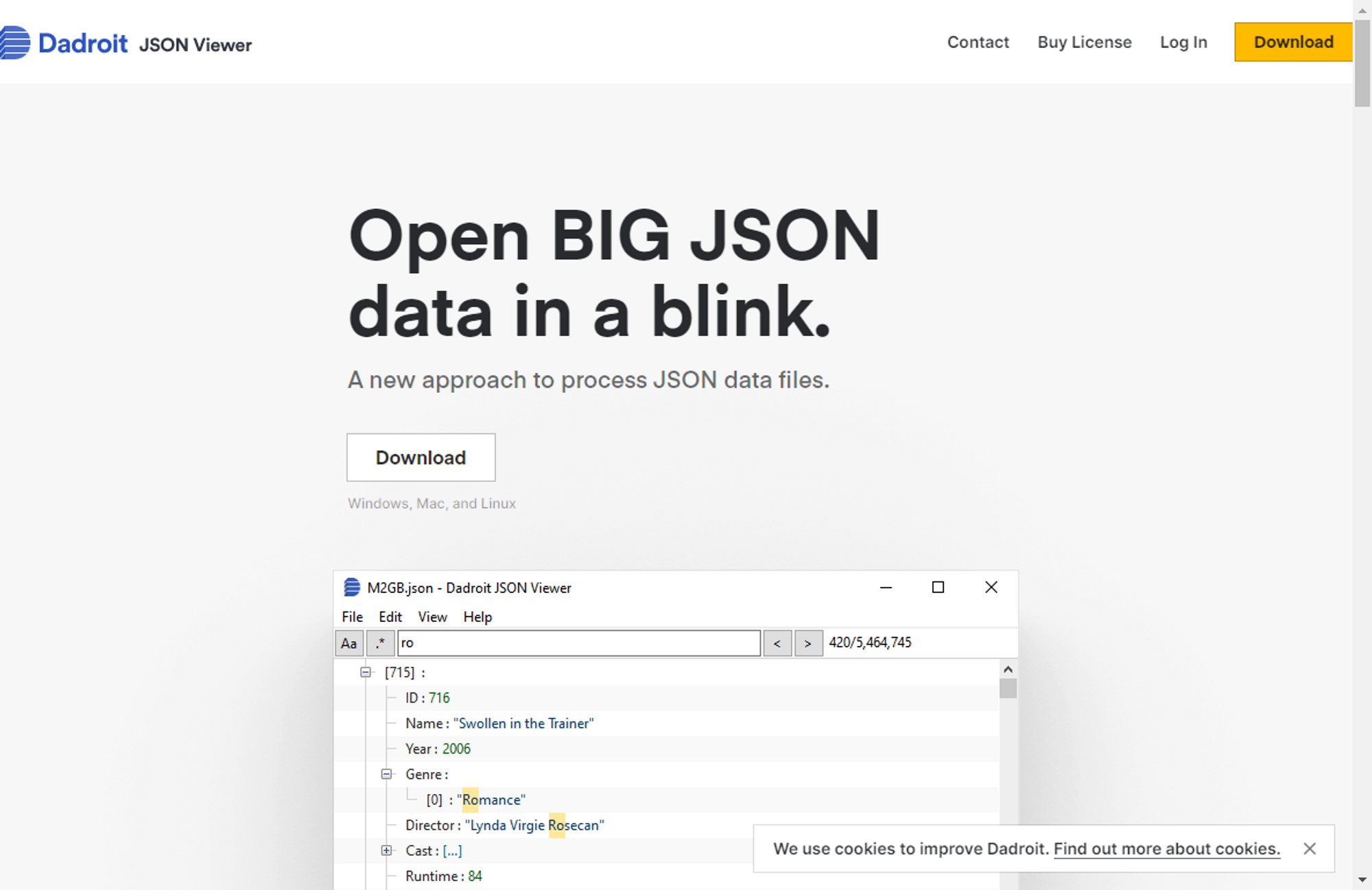
Task: Click the Dadroit logo icon in header
Action: pos(15,43)
